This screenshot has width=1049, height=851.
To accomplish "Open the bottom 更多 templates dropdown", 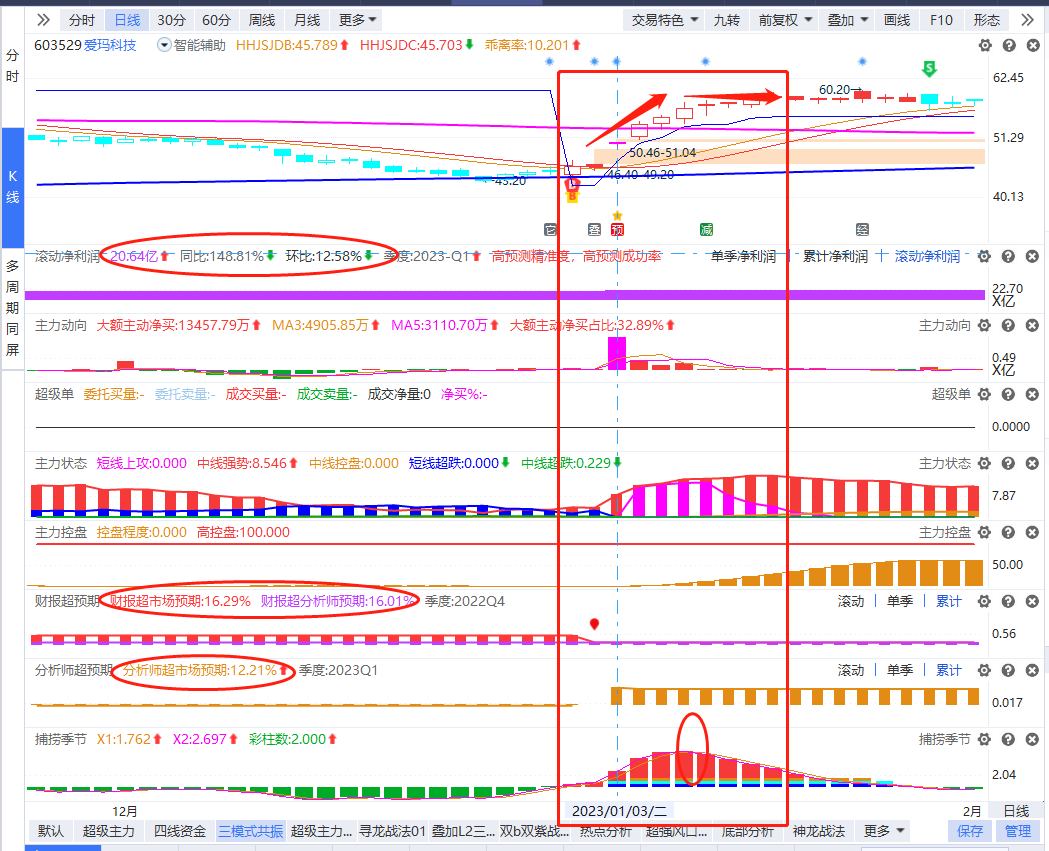I will point(884,831).
